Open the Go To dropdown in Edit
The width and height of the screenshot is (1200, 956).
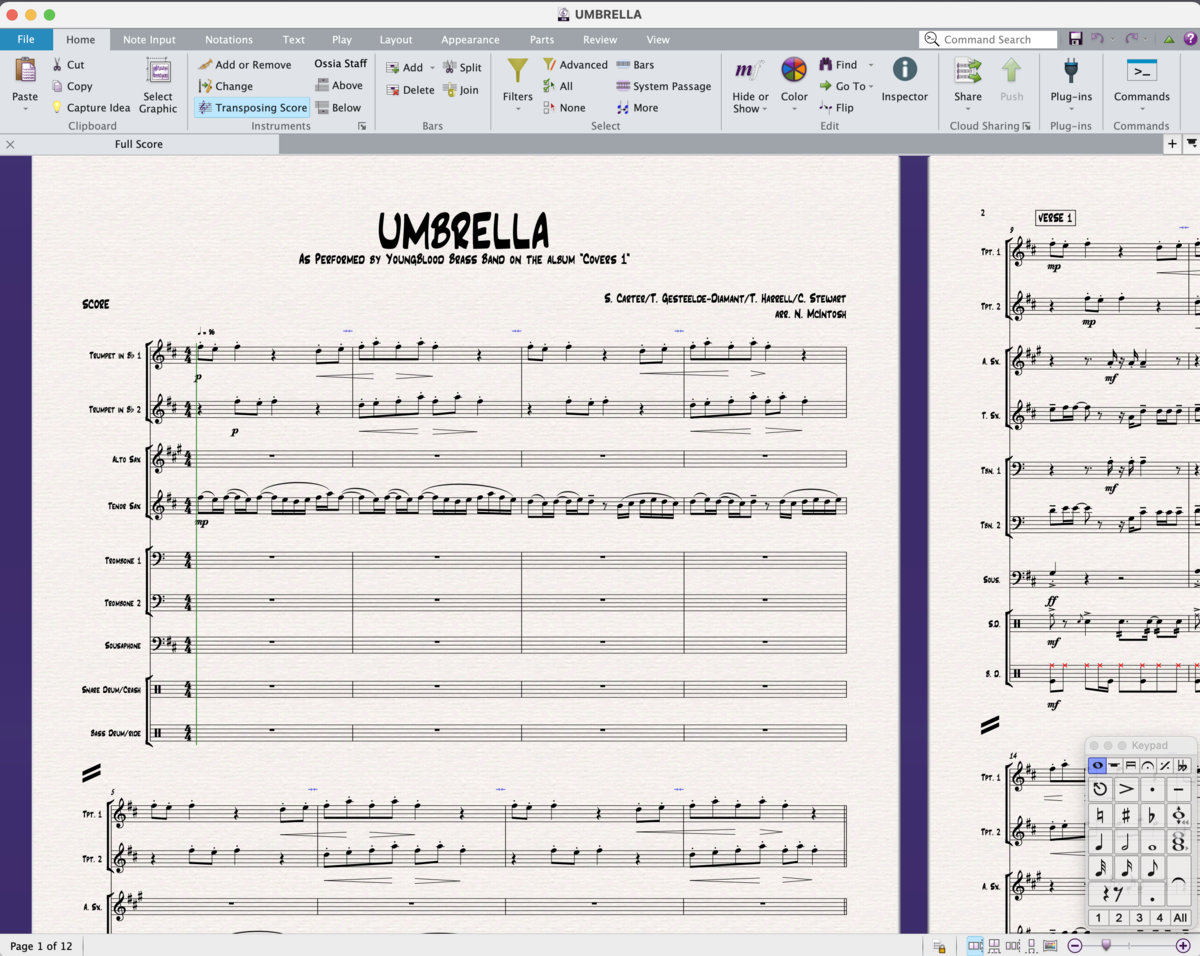click(x=846, y=86)
